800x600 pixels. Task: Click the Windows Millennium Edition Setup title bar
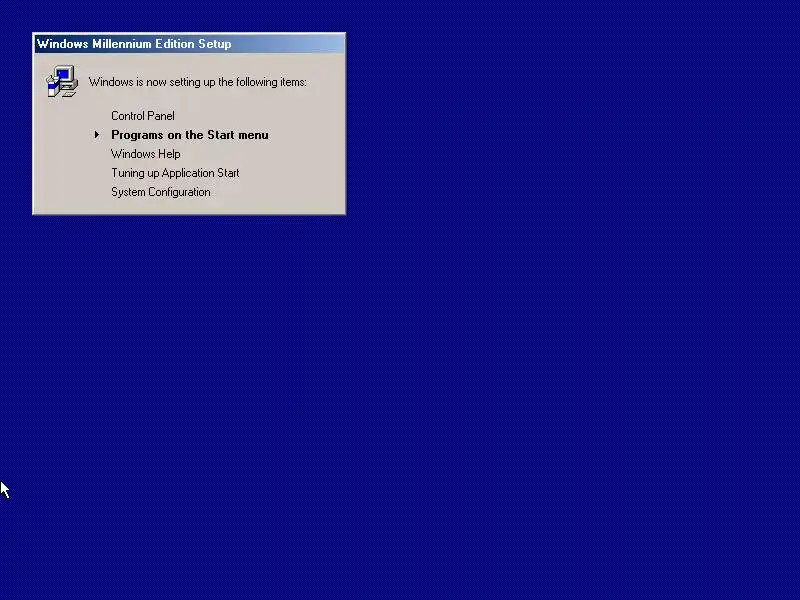pyautogui.click(x=189, y=44)
